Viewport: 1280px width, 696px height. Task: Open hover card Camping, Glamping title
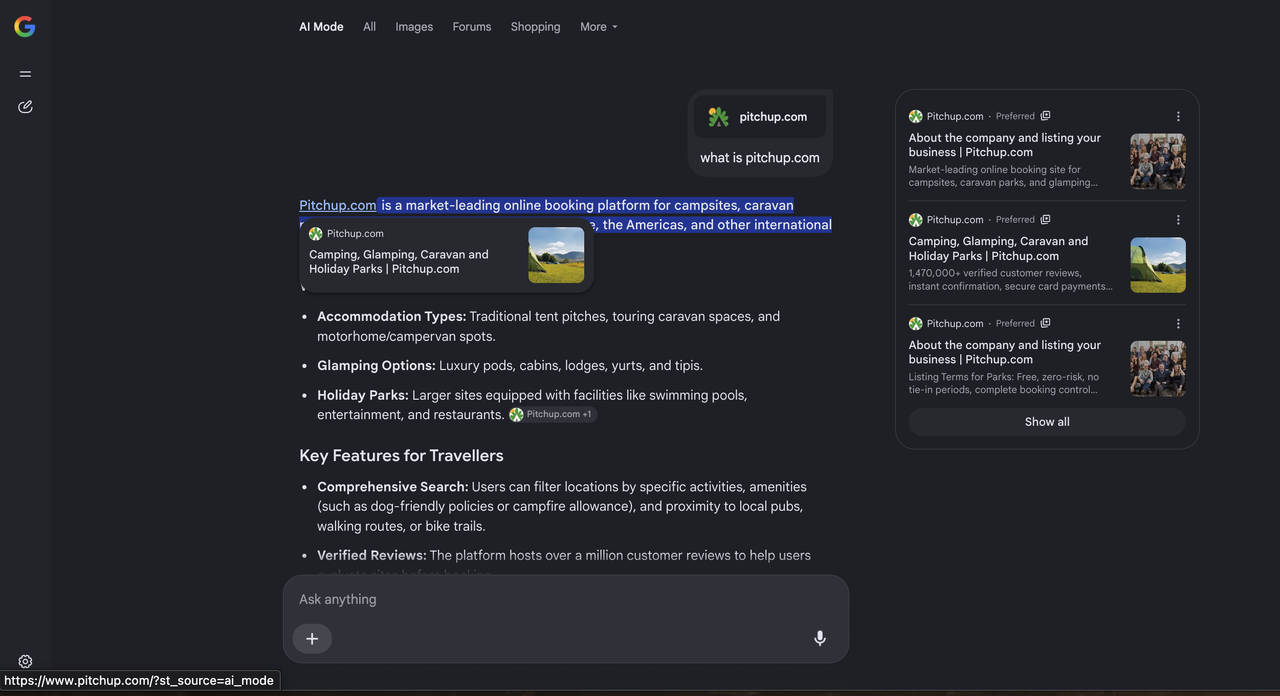point(399,262)
